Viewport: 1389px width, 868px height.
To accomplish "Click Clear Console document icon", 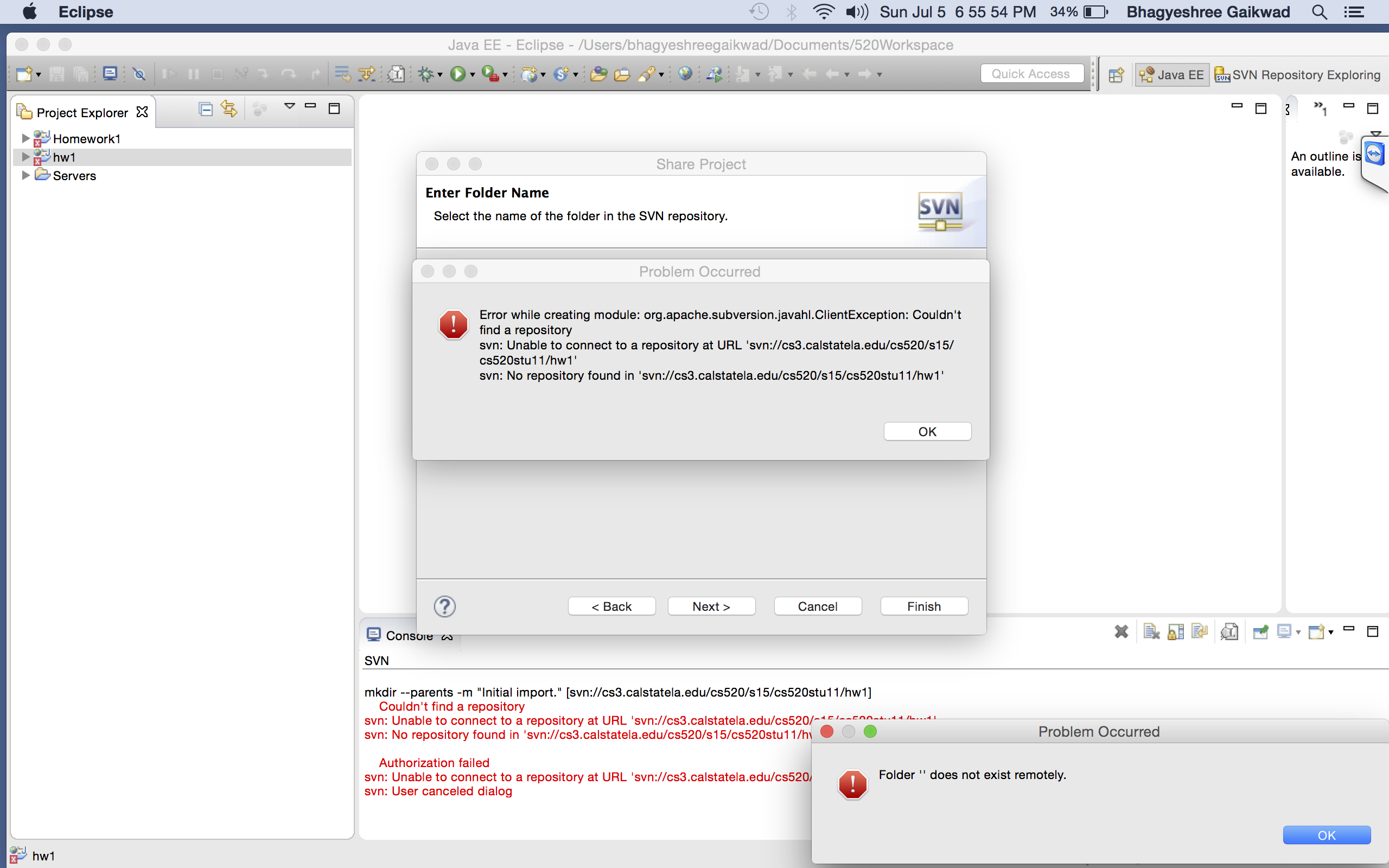I will (1151, 632).
